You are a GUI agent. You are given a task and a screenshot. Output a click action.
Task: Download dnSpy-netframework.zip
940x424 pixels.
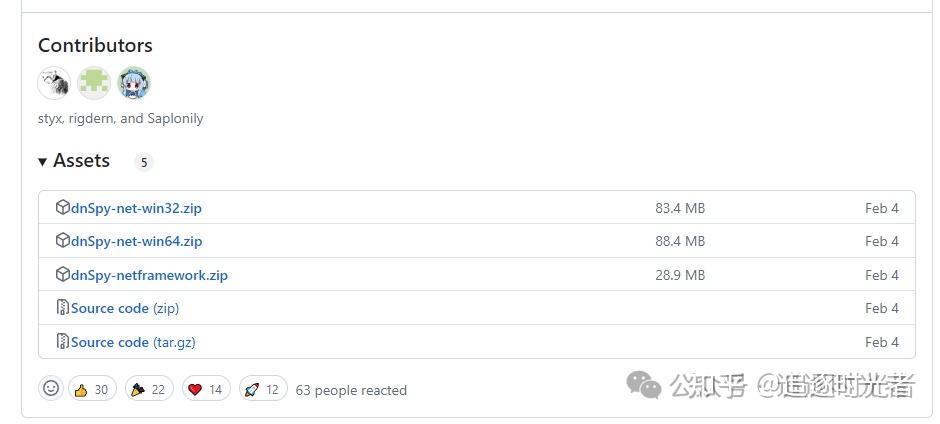pyautogui.click(x=149, y=275)
